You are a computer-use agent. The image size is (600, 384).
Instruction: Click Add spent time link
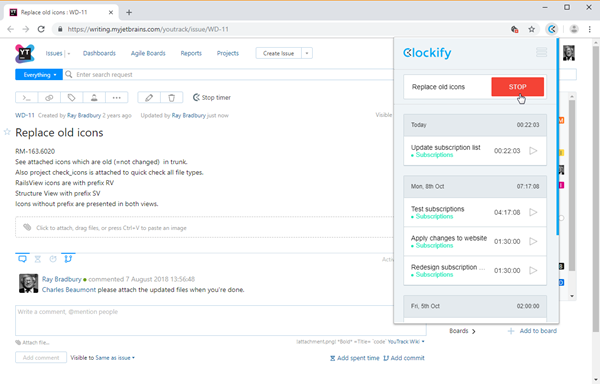(355, 358)
